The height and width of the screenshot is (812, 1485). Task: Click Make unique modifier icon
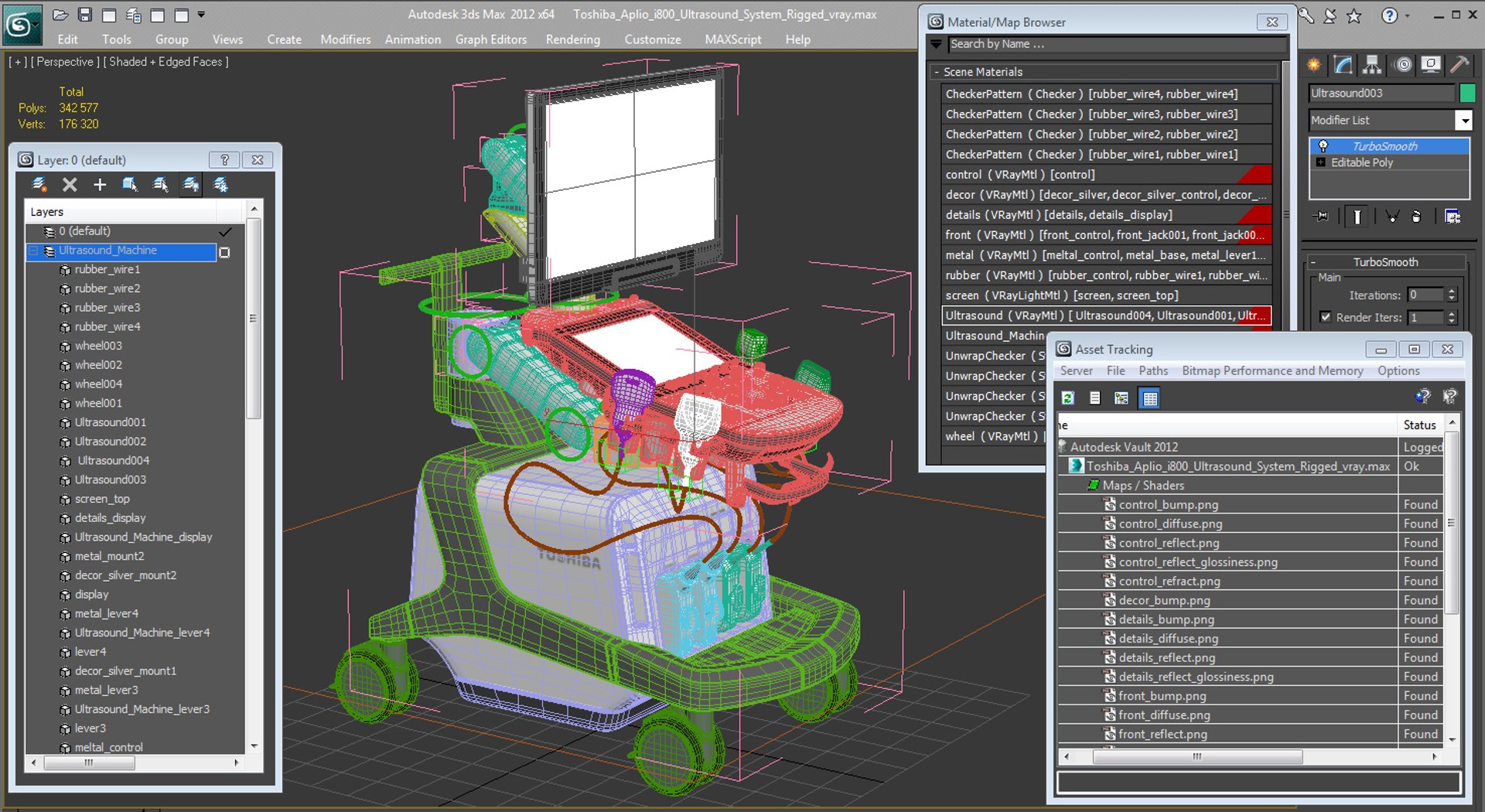tap(1392, 217)
